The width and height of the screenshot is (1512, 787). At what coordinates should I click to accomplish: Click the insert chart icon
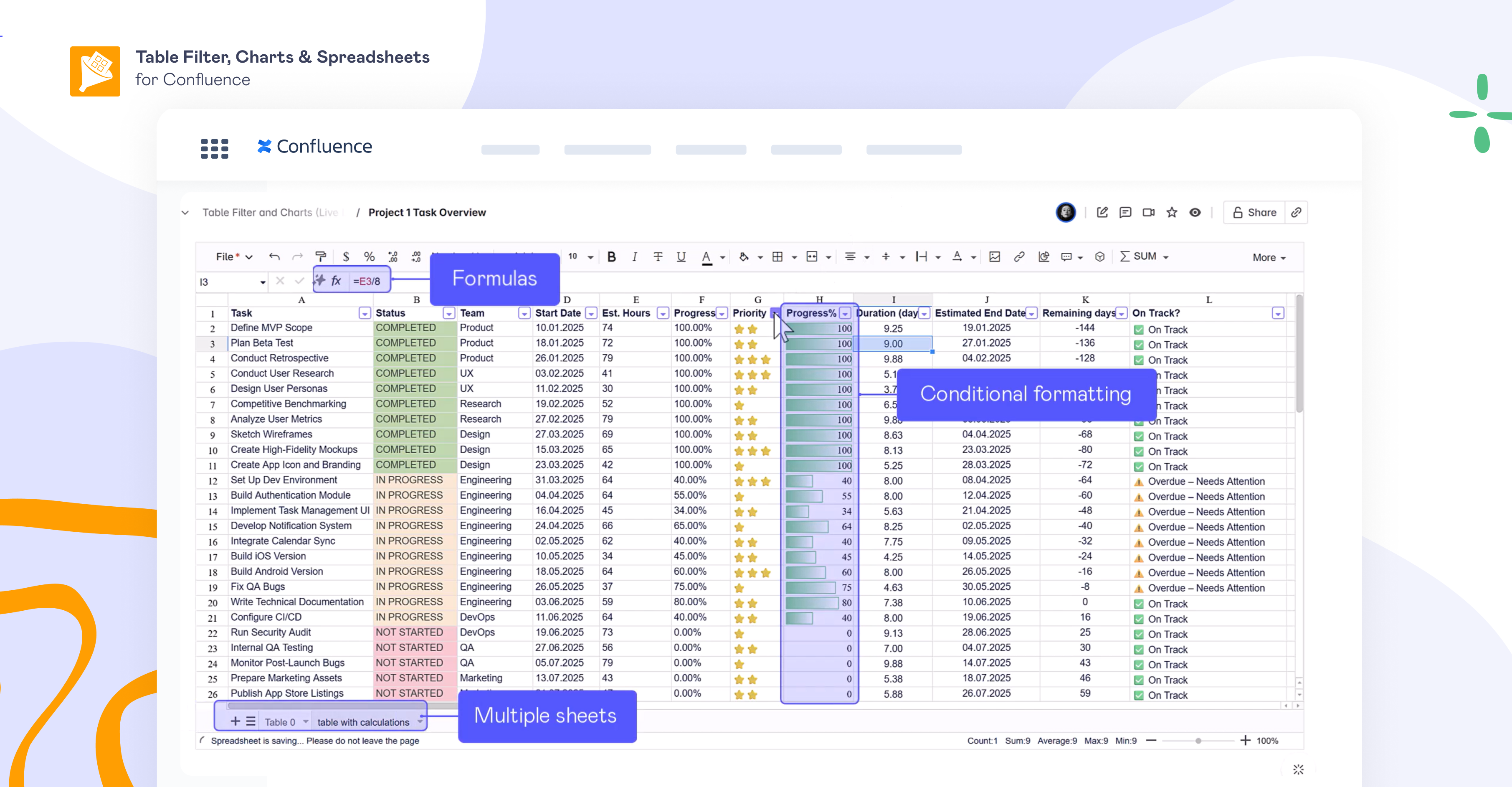[x=1043, y=256]
